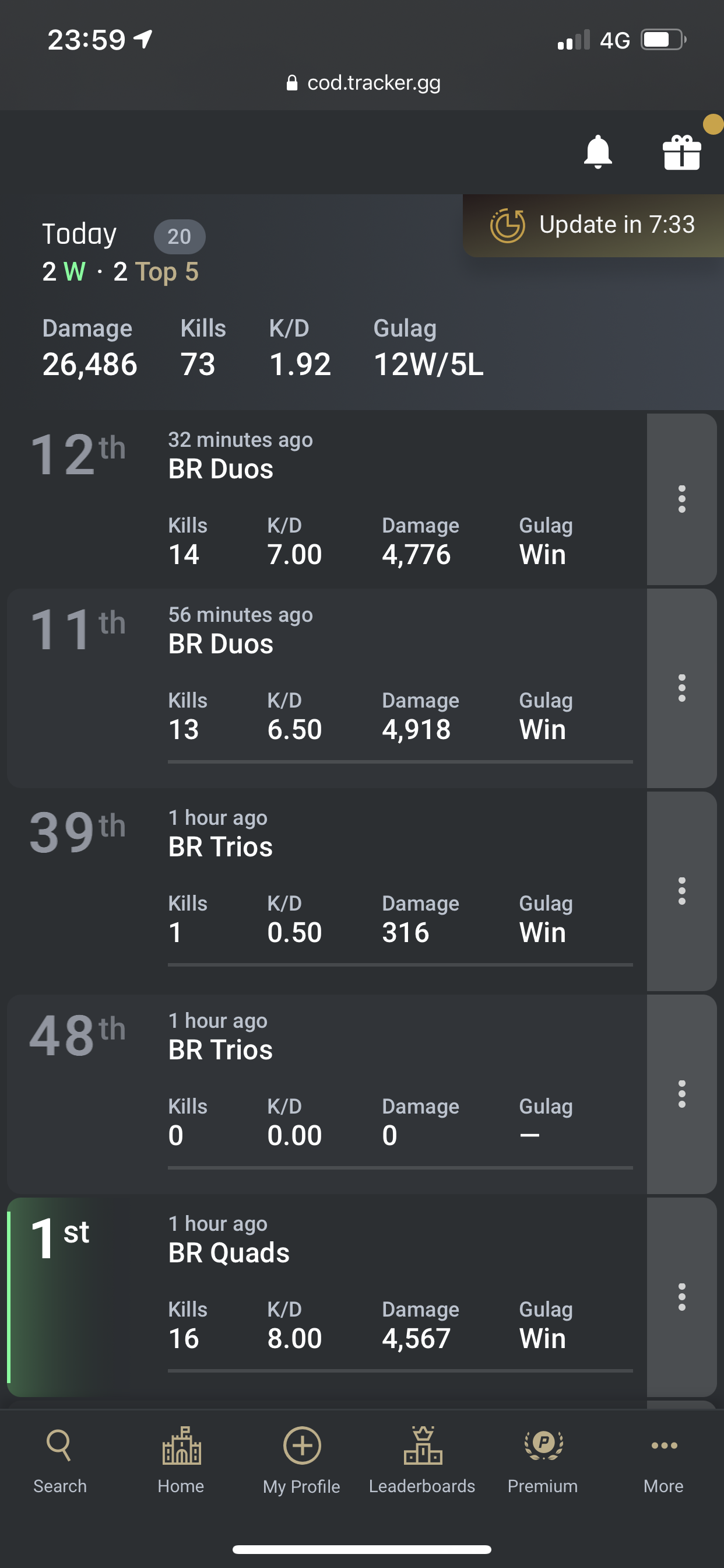Viewport: 724px width, 1568px height.
Task: Open the 48th place BR Trios match card
Action: pos(326,1094)
